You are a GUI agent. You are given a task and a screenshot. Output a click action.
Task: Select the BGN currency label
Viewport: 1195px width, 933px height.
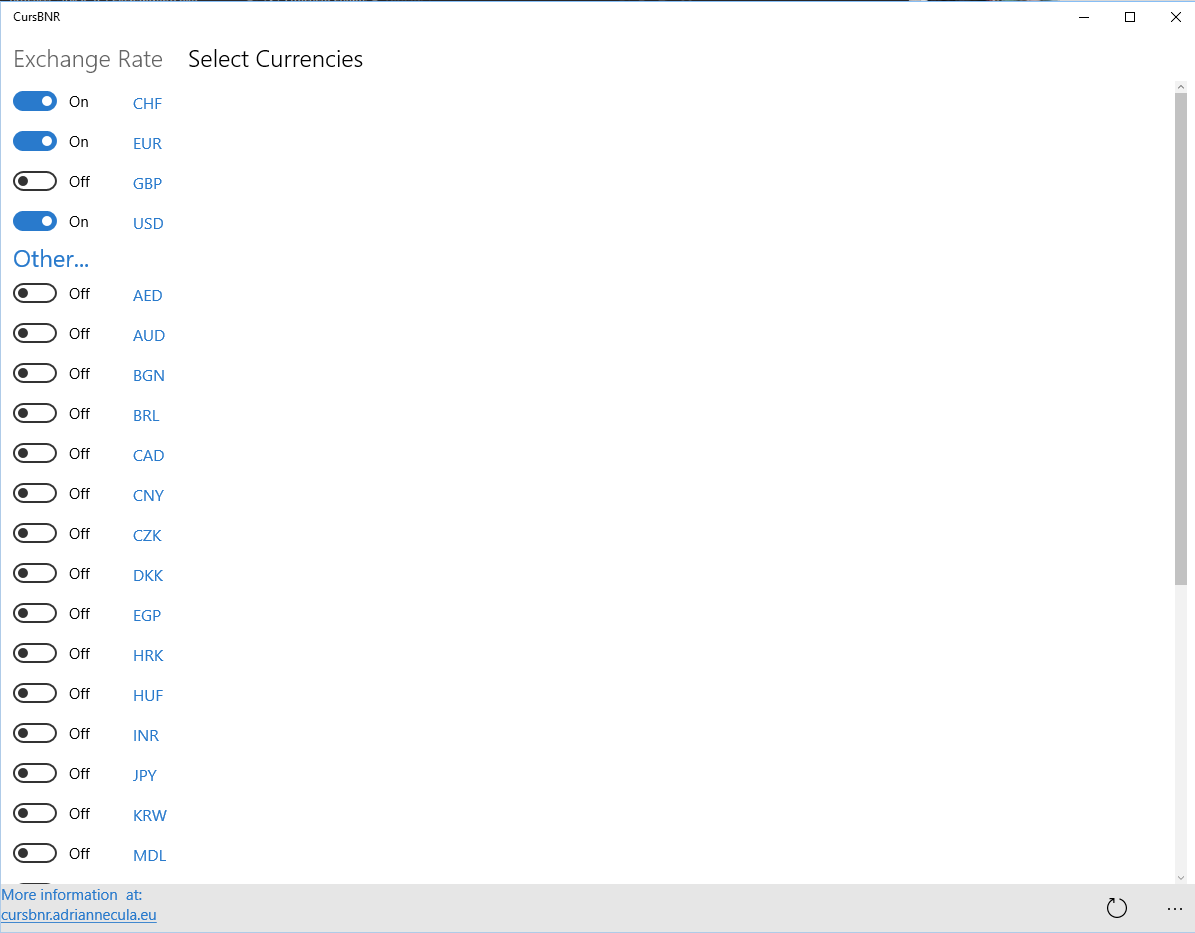coord(148,375)
